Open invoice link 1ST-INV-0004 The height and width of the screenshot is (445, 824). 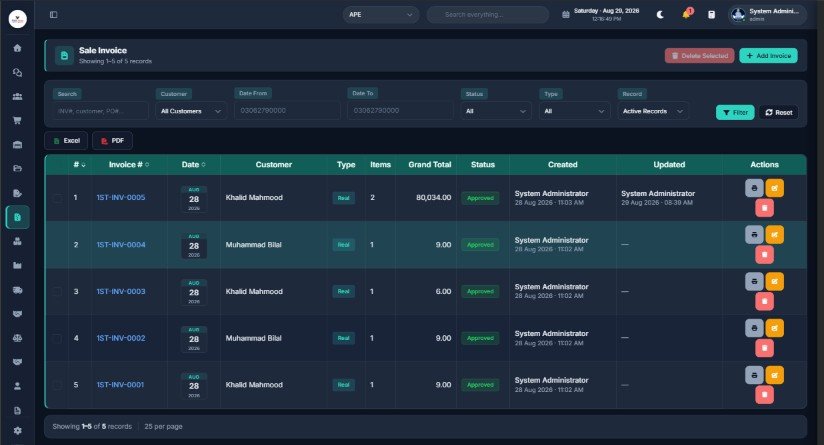121,245
